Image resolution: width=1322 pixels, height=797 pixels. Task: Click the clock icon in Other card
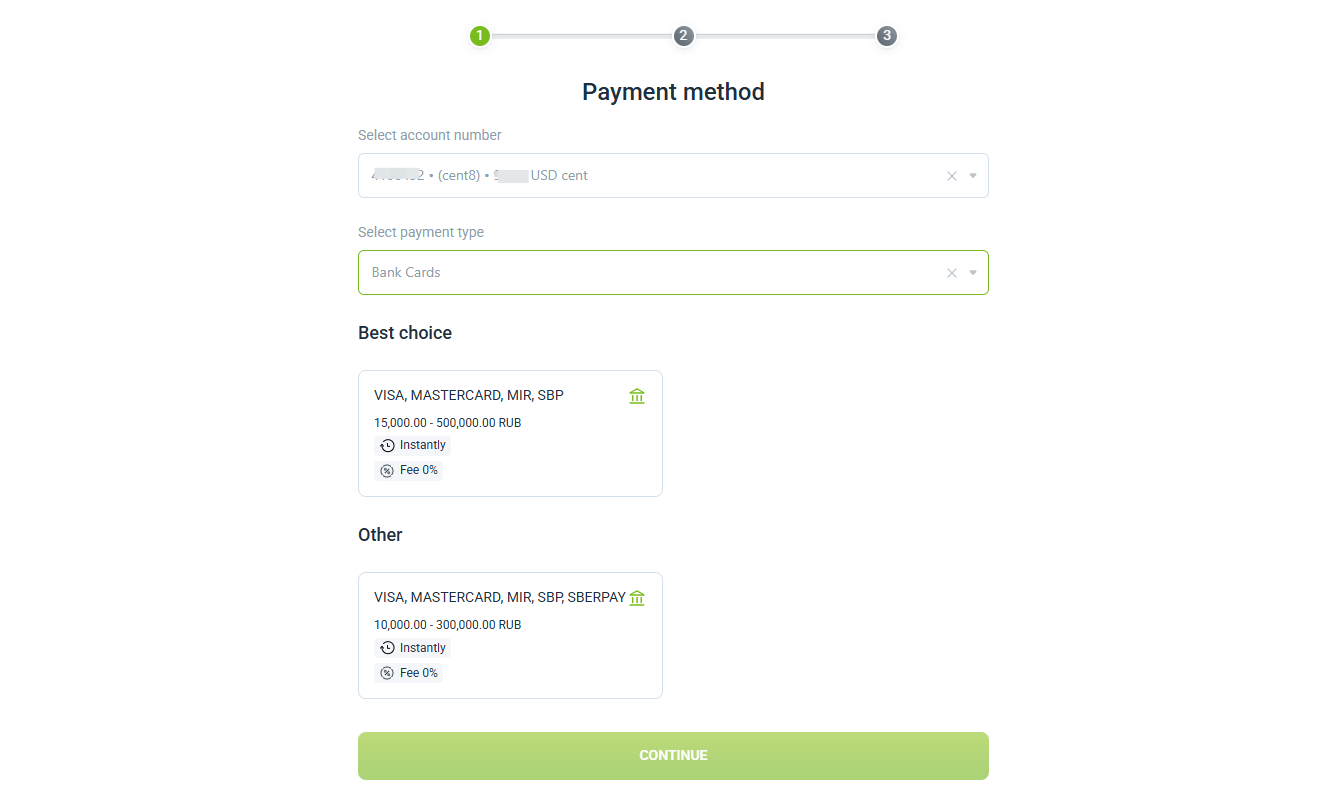[387, 648]
